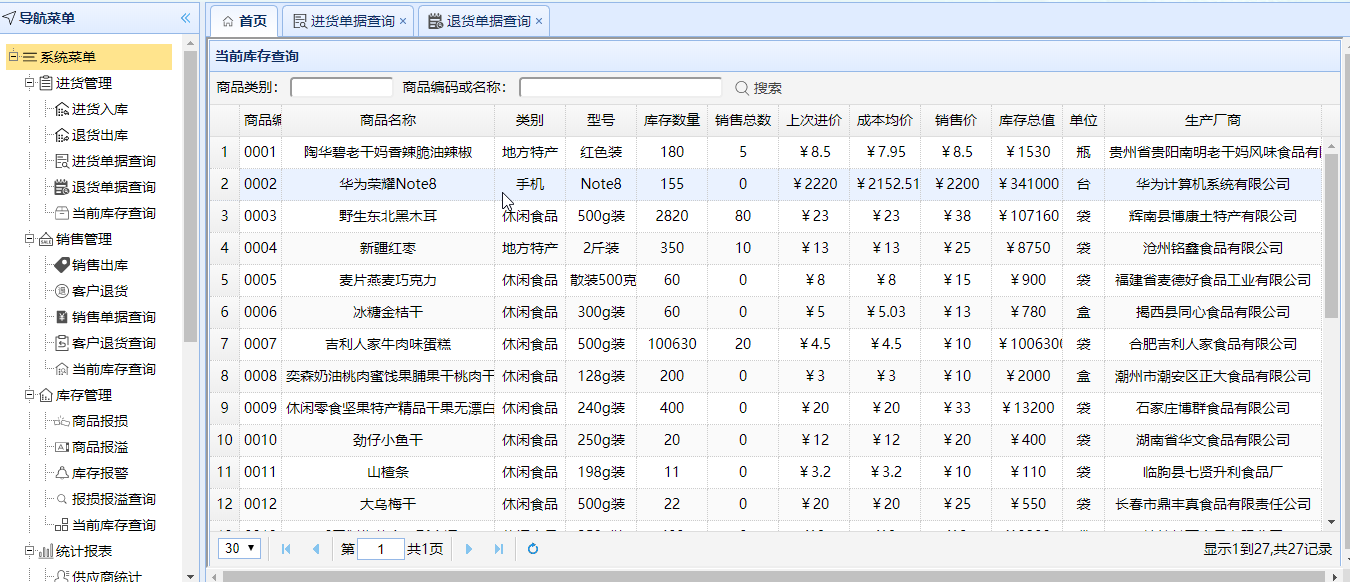
Task: Collapse the 进货管理 tree node
Action: (29, 83)
